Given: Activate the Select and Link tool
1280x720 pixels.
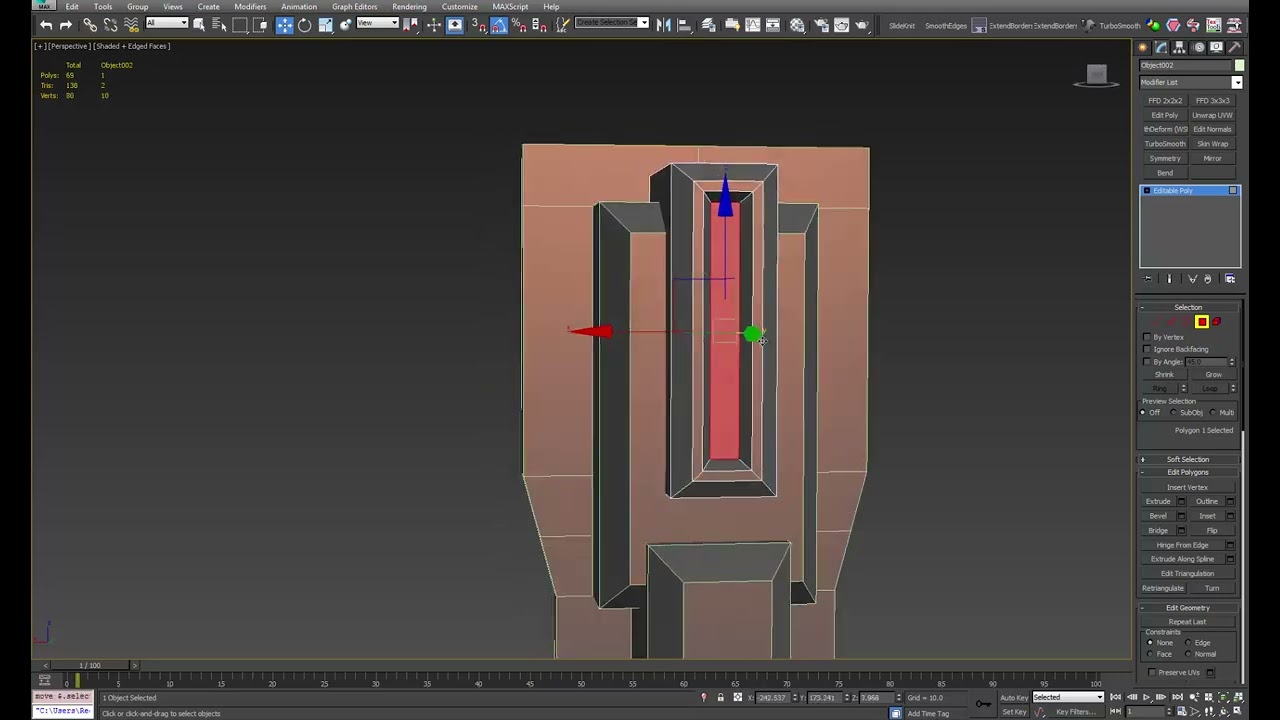Looking at the screenshot, I should click(90, 25).
